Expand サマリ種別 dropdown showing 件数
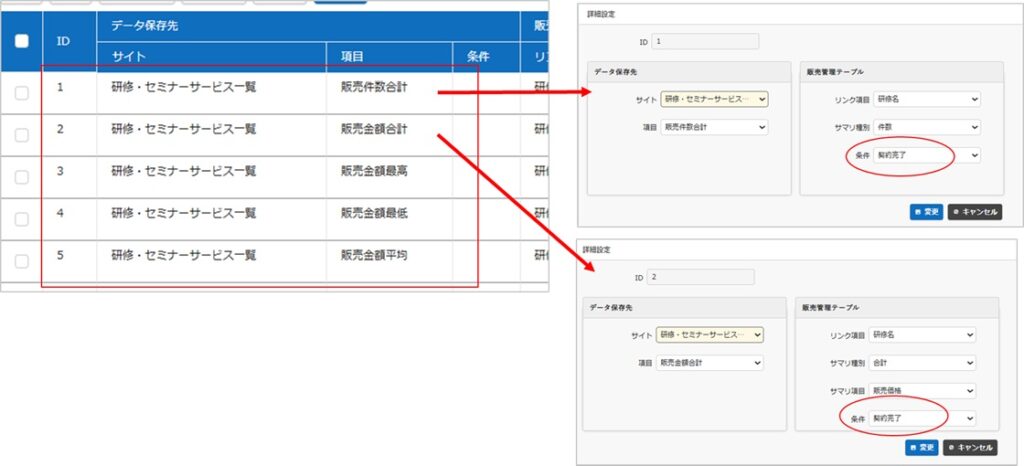The image size is (1024, 466). (x=927, y=127)
